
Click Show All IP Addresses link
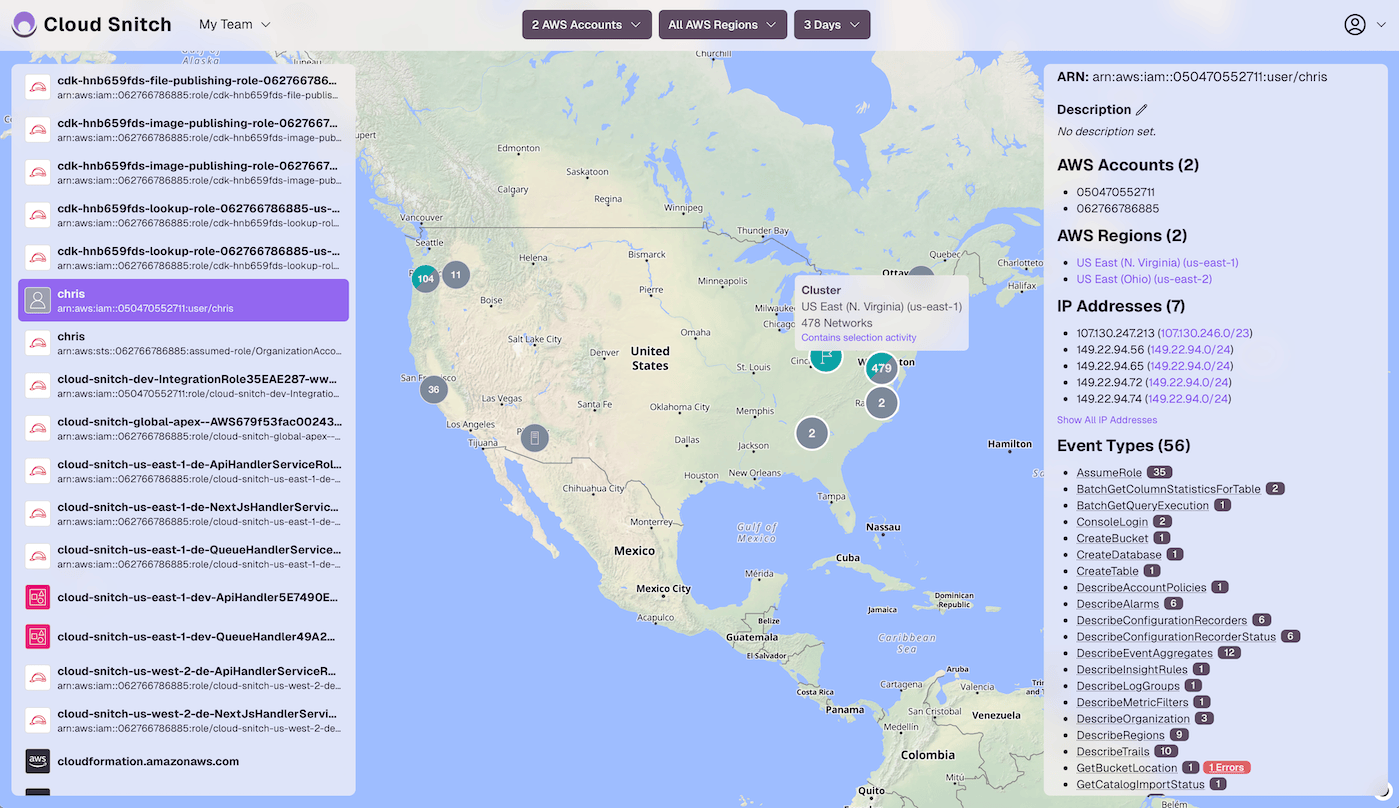(1107, 420)
